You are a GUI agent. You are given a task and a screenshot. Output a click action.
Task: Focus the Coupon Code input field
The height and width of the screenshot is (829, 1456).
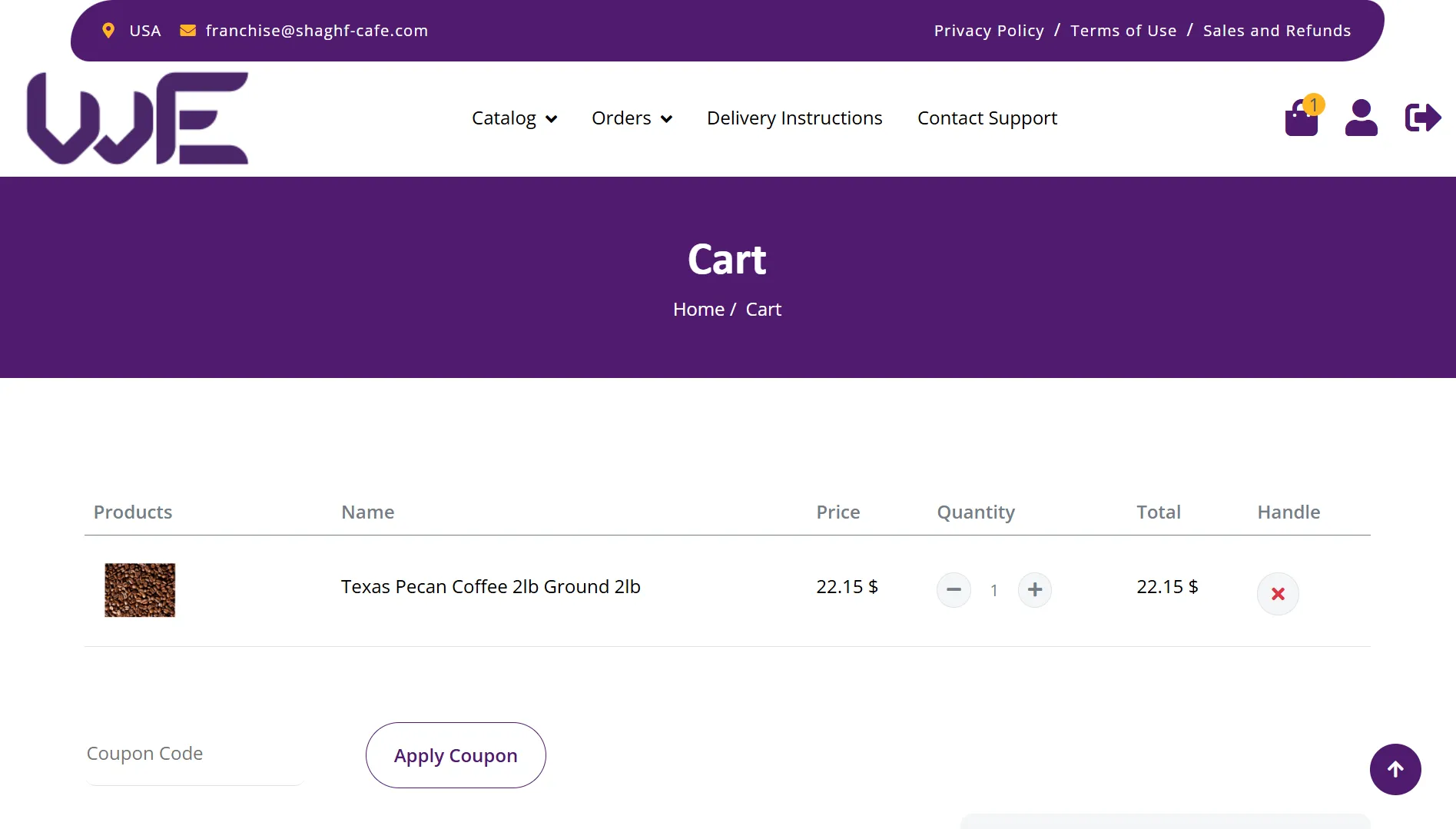[x=195, y=754]
